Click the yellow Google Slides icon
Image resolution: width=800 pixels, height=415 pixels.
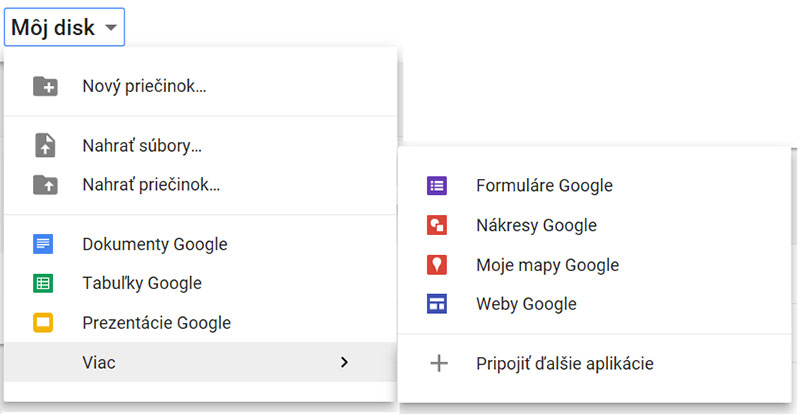tap(43, 323)
